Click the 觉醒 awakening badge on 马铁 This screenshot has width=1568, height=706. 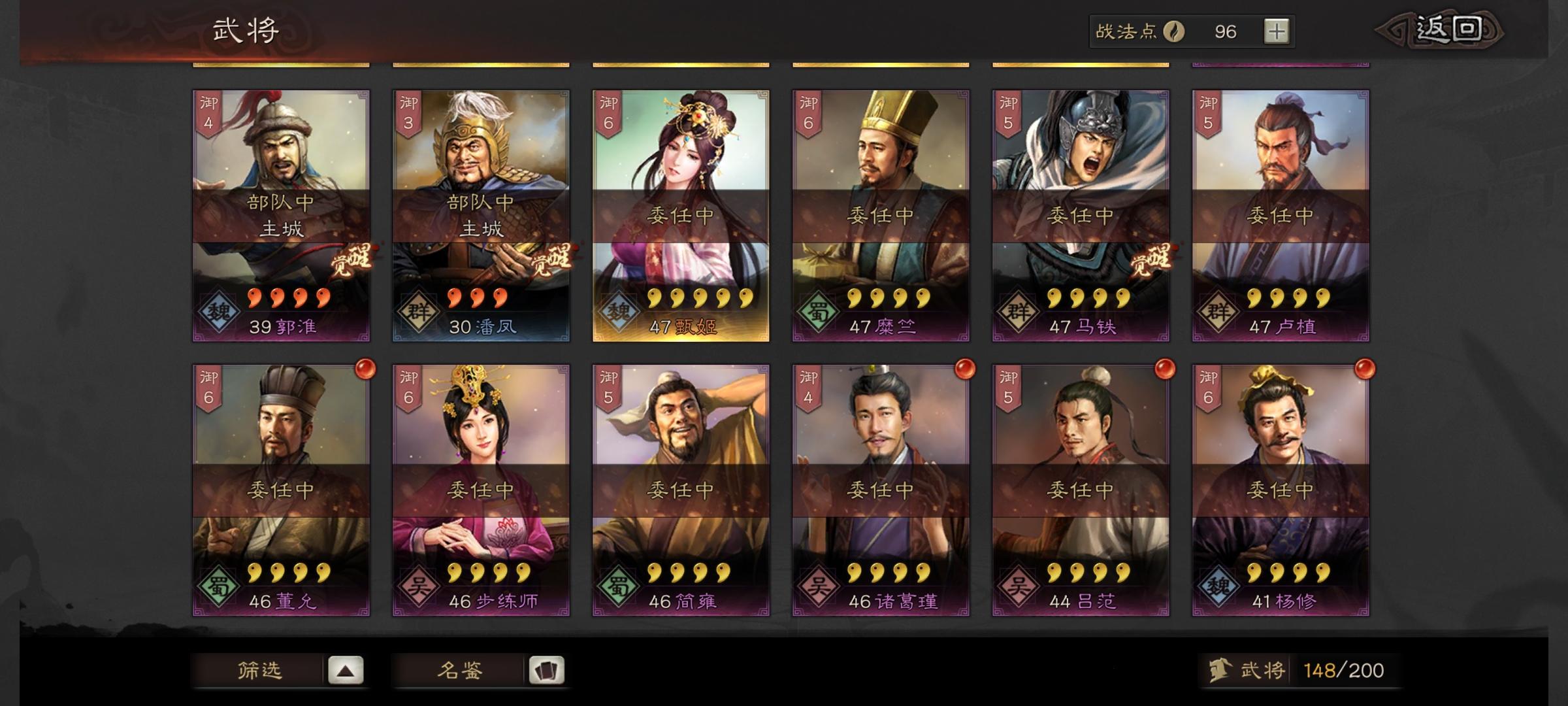tap(1150, 261)
